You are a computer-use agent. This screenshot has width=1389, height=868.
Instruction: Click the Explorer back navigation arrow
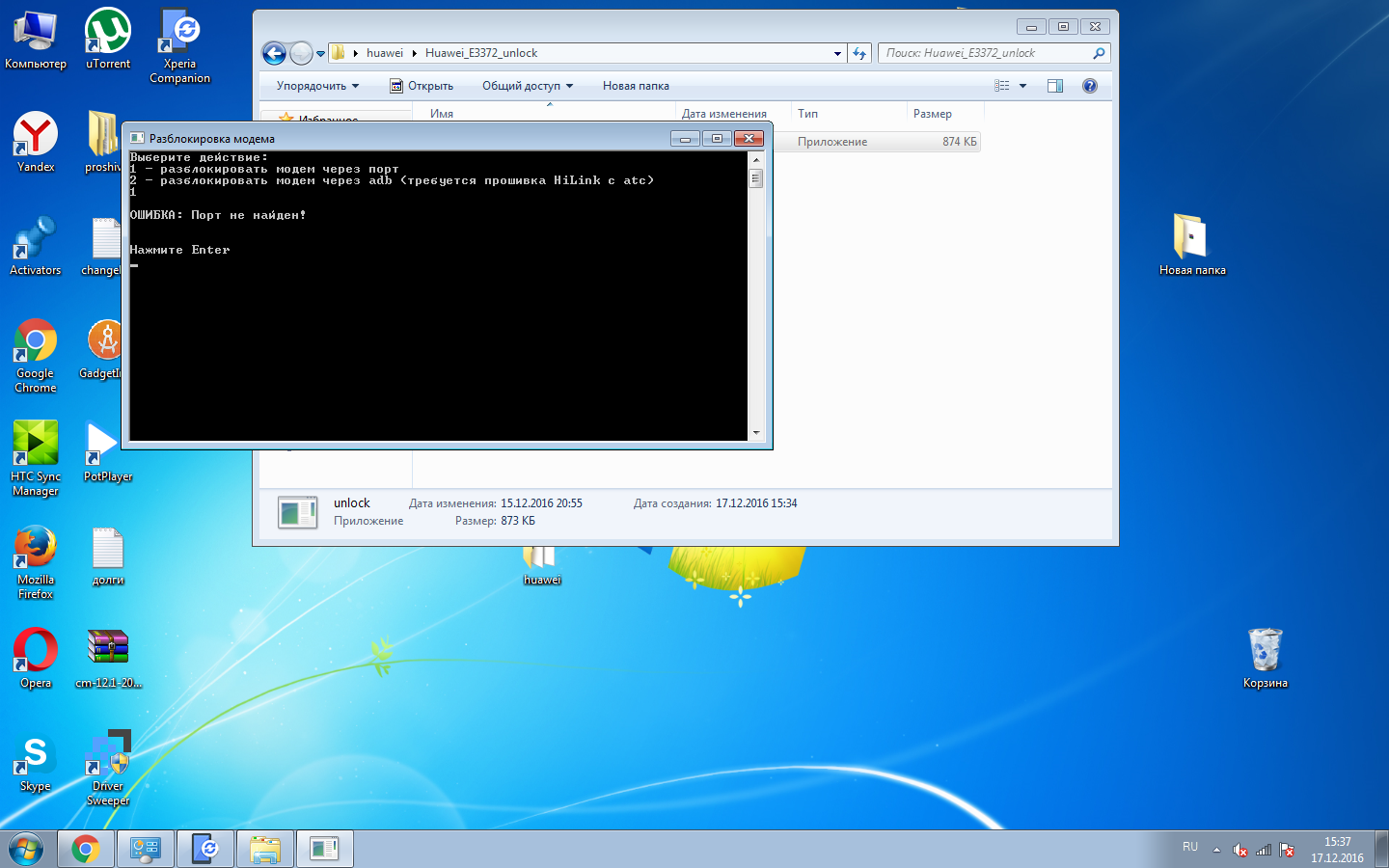(274, 54)
